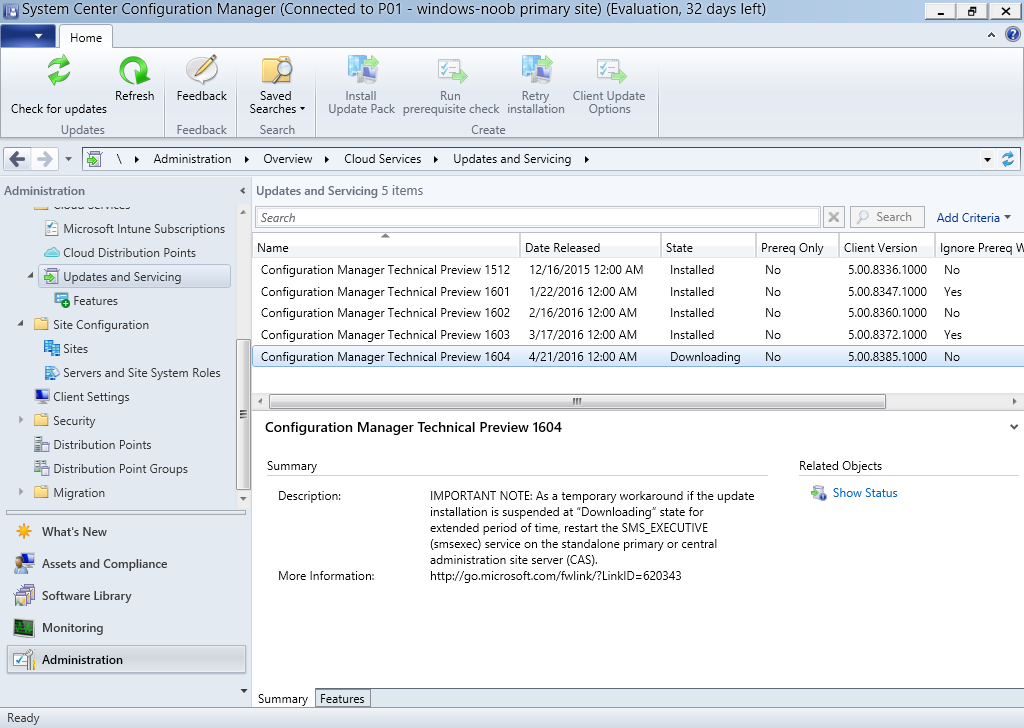Switch to the Summary details tab
This screenshot has width=1024, height=728.
point(283,699)
